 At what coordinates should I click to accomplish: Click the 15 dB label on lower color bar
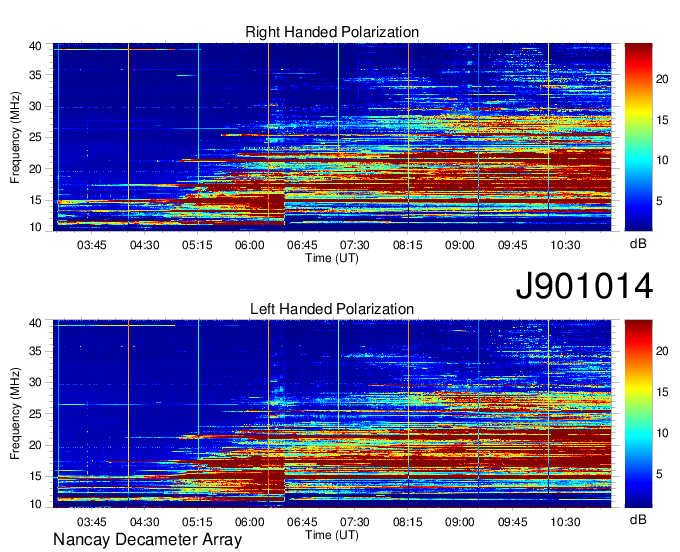(662, 392)
